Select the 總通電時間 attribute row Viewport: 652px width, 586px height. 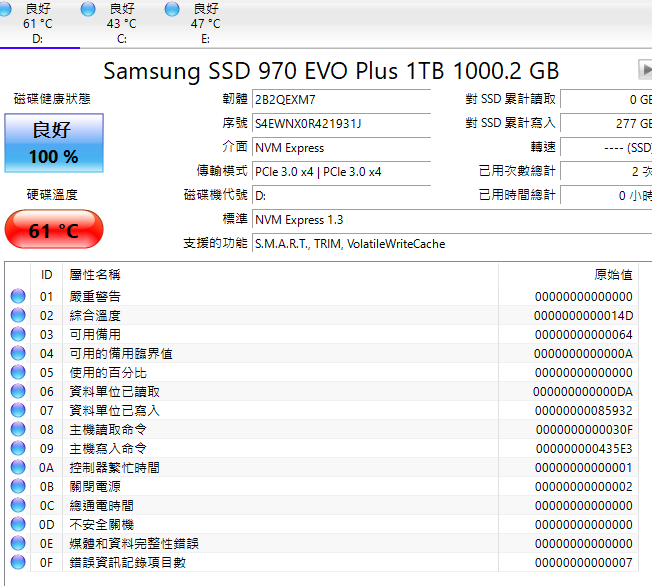pos(322,505)
